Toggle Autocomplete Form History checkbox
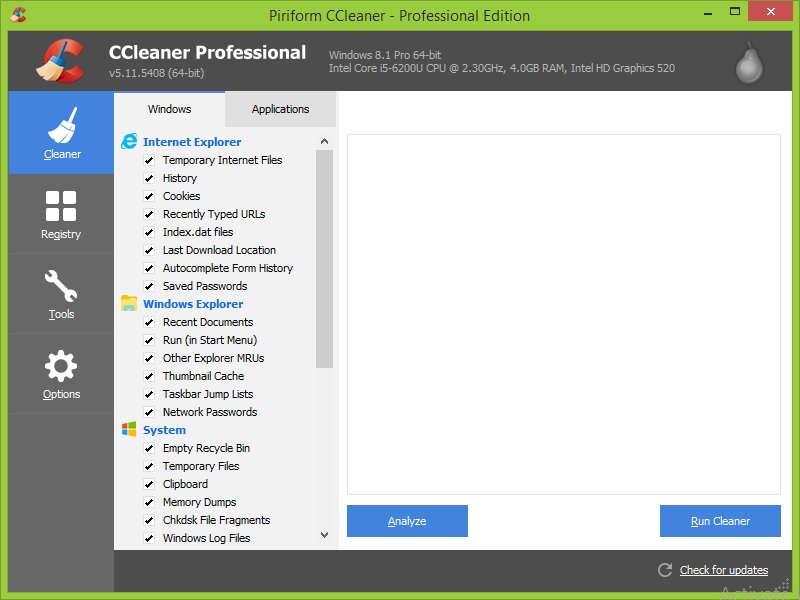 pyautogui.click(x=149, y=268)
